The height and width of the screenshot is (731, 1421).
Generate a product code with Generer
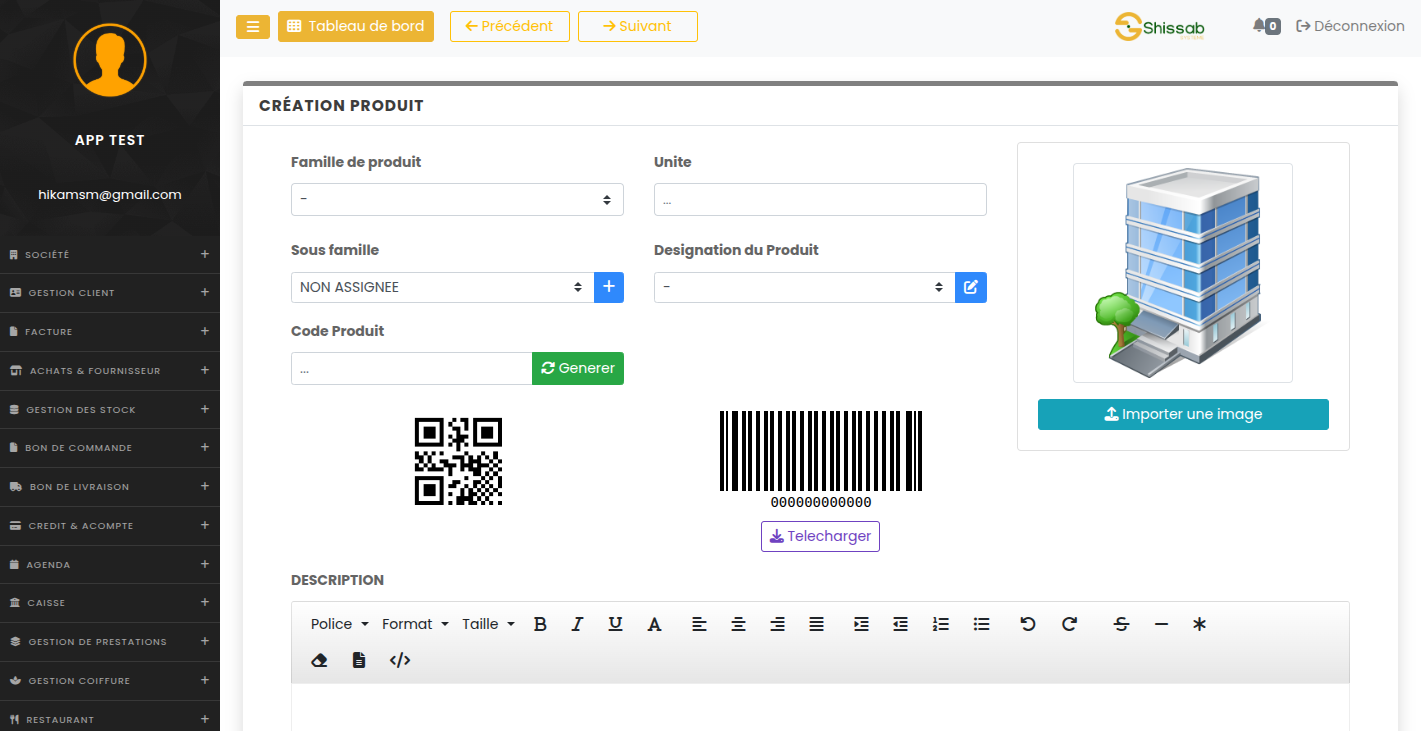[x=578, y=368]
